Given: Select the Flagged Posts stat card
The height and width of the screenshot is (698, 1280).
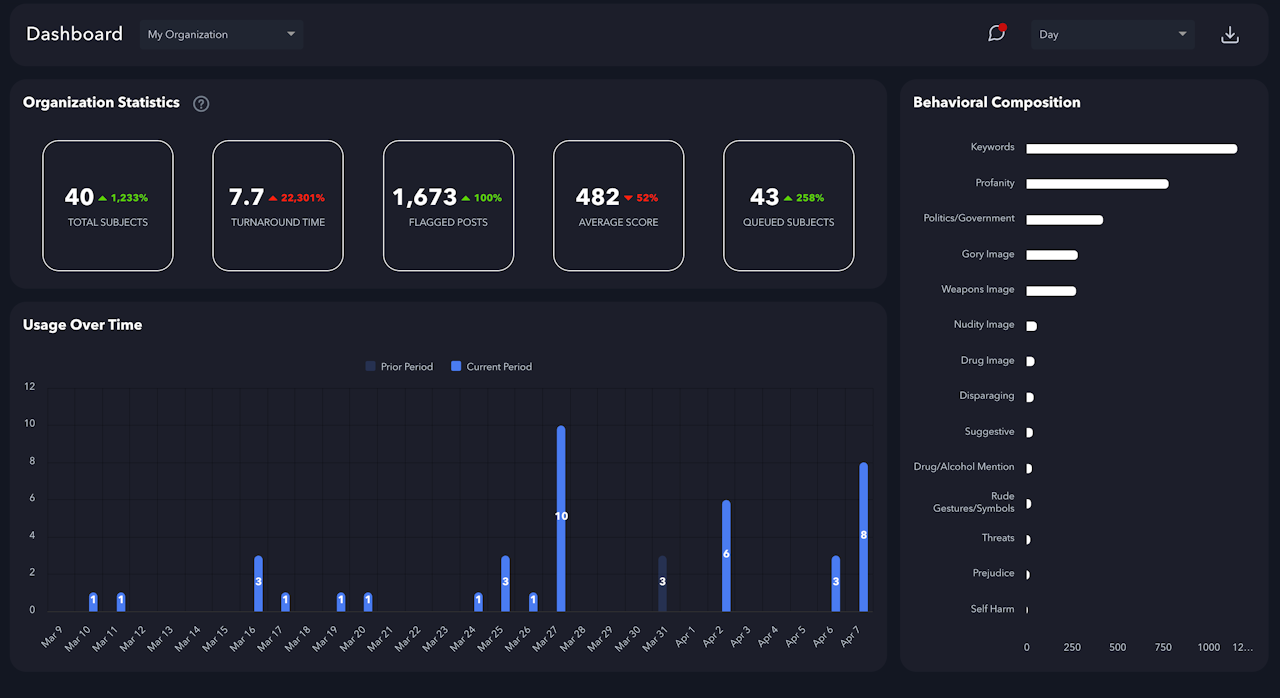Looking at the screenshot, I should 448,205.
